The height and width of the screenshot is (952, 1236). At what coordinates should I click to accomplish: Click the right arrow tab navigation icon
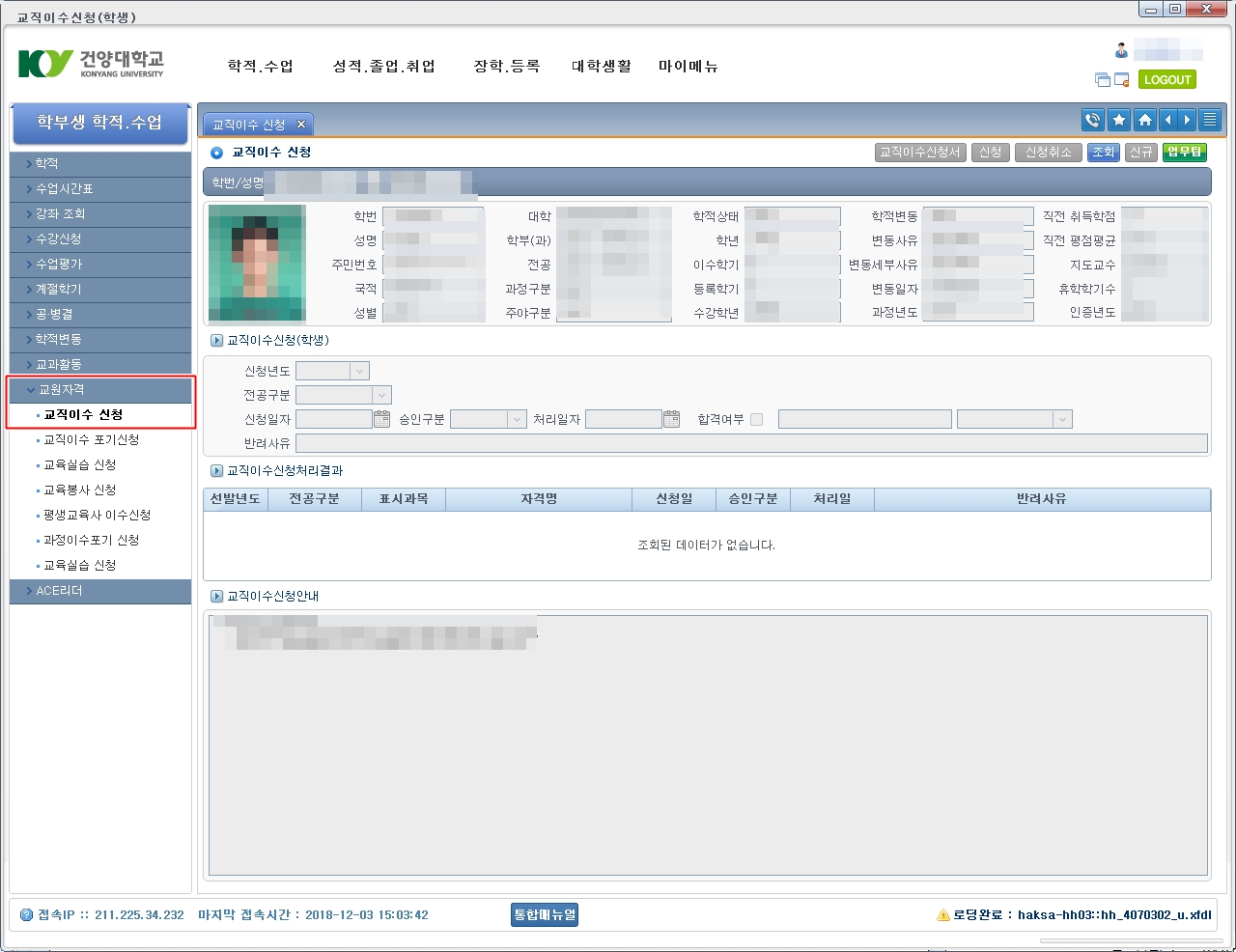coord(1187,120)
